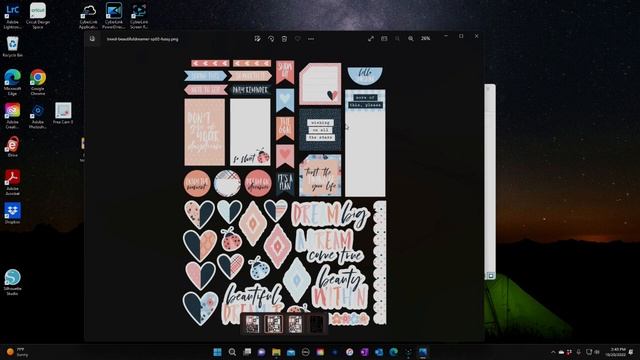The image size is (640, 360).
Task: Open weather widget showing Sunny
Action: (x=17, y=352)
